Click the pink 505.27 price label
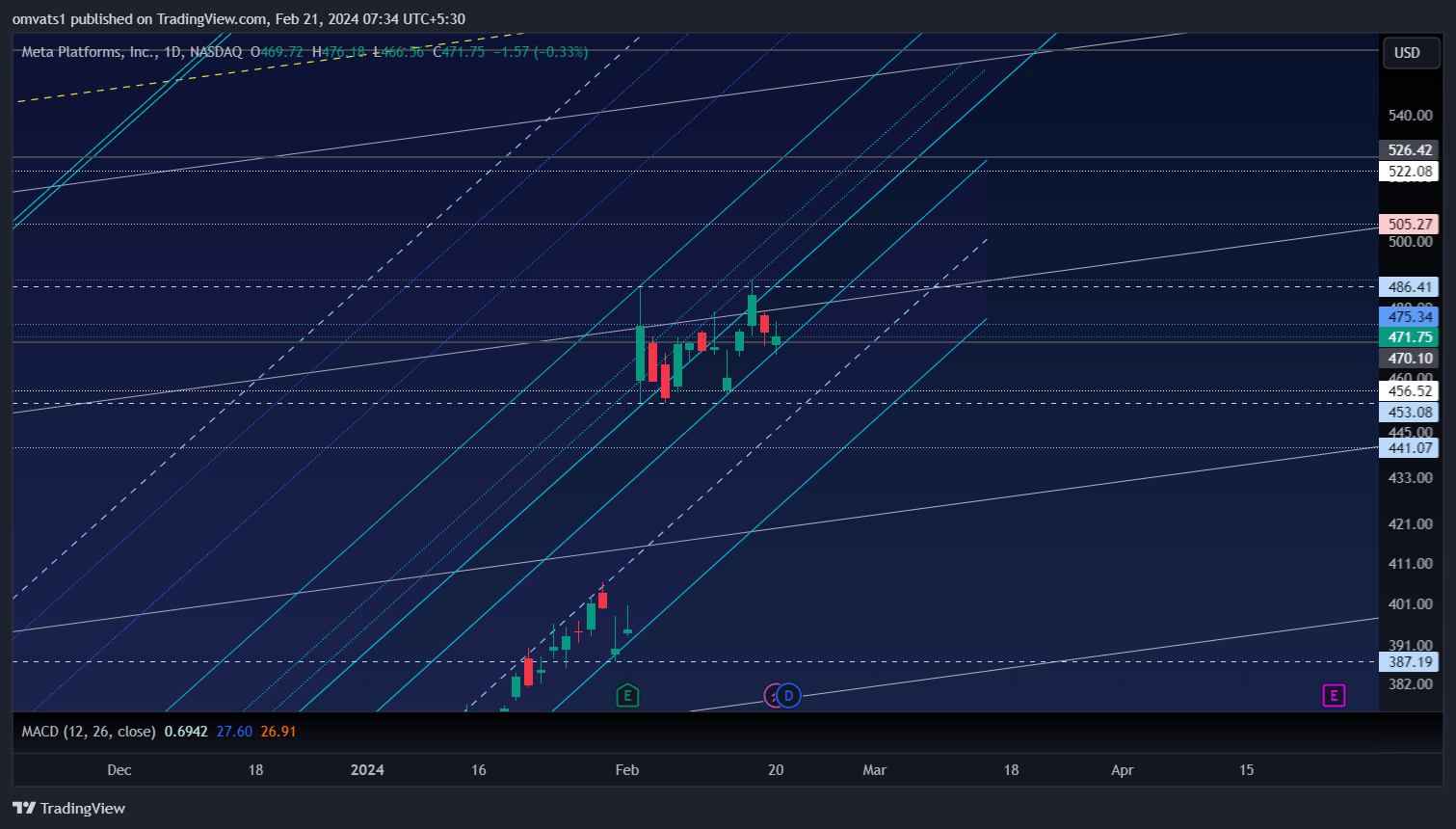 (x=1408, y=225)
